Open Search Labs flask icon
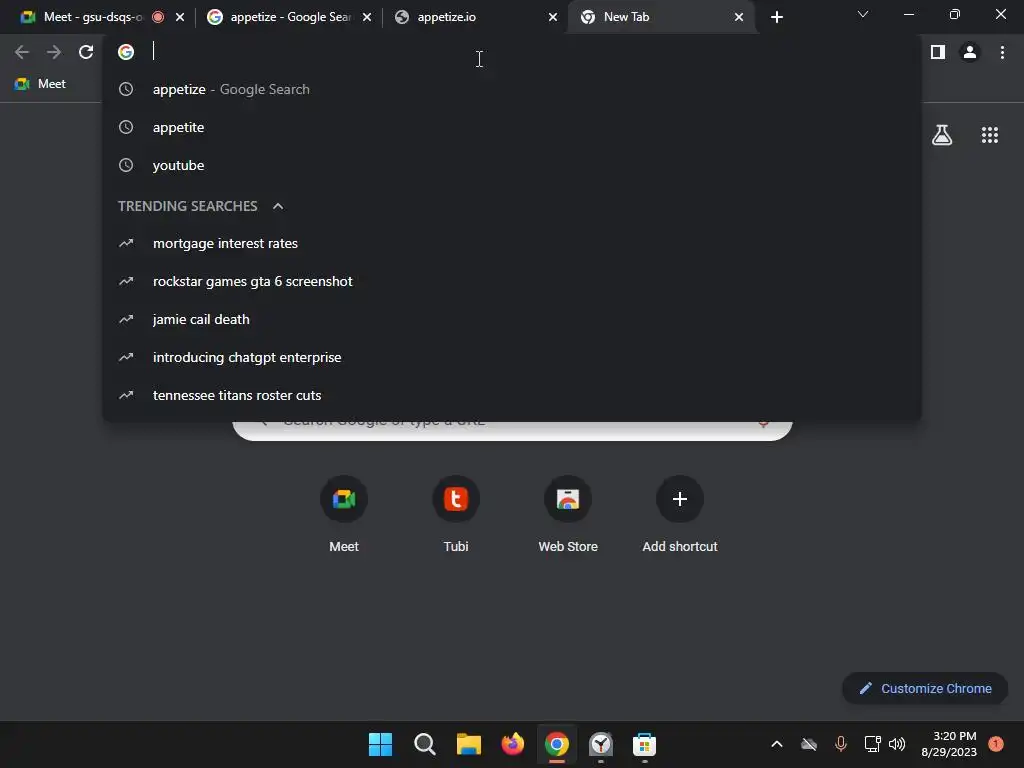The image size is (1024, 768). point(942,135)
